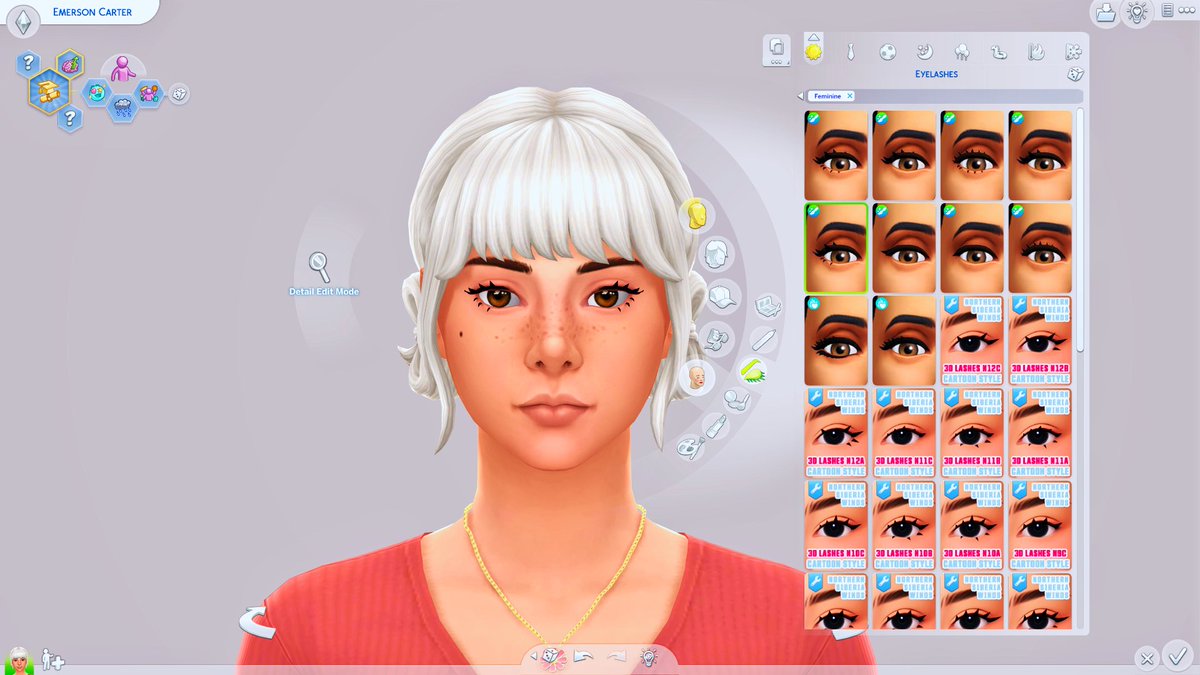
Task: Switch to the Party balloons outfit category
Action: (961, 52)
